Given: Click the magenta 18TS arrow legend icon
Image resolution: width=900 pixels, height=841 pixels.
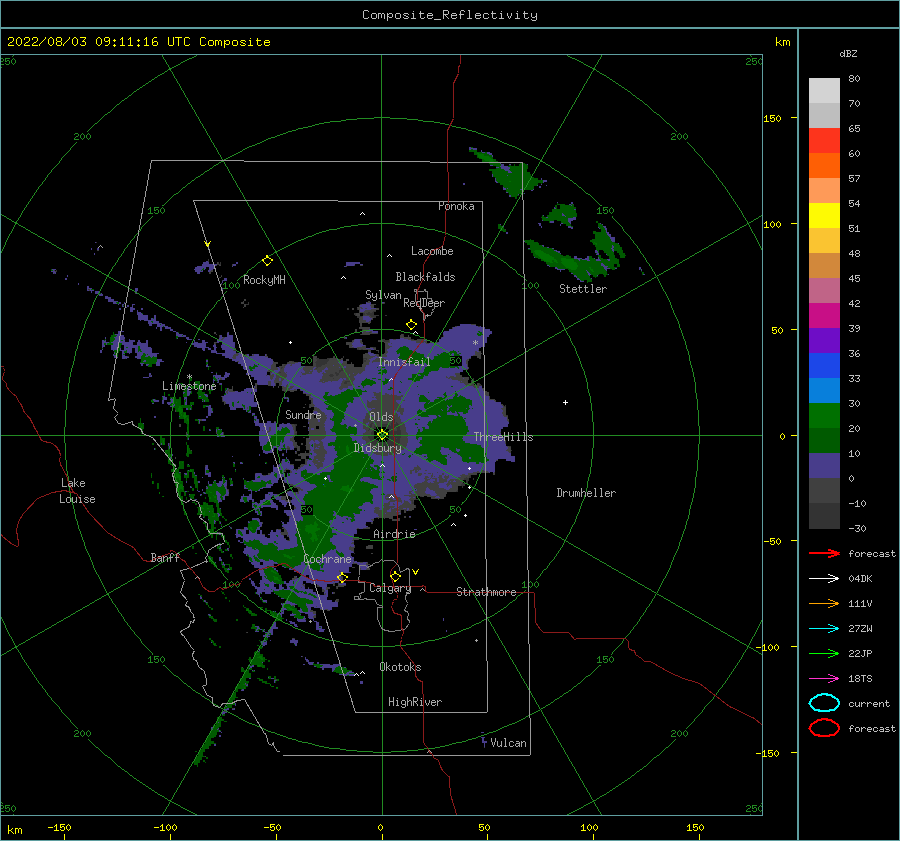Looking at the screenshot, I should pos(824,679).
